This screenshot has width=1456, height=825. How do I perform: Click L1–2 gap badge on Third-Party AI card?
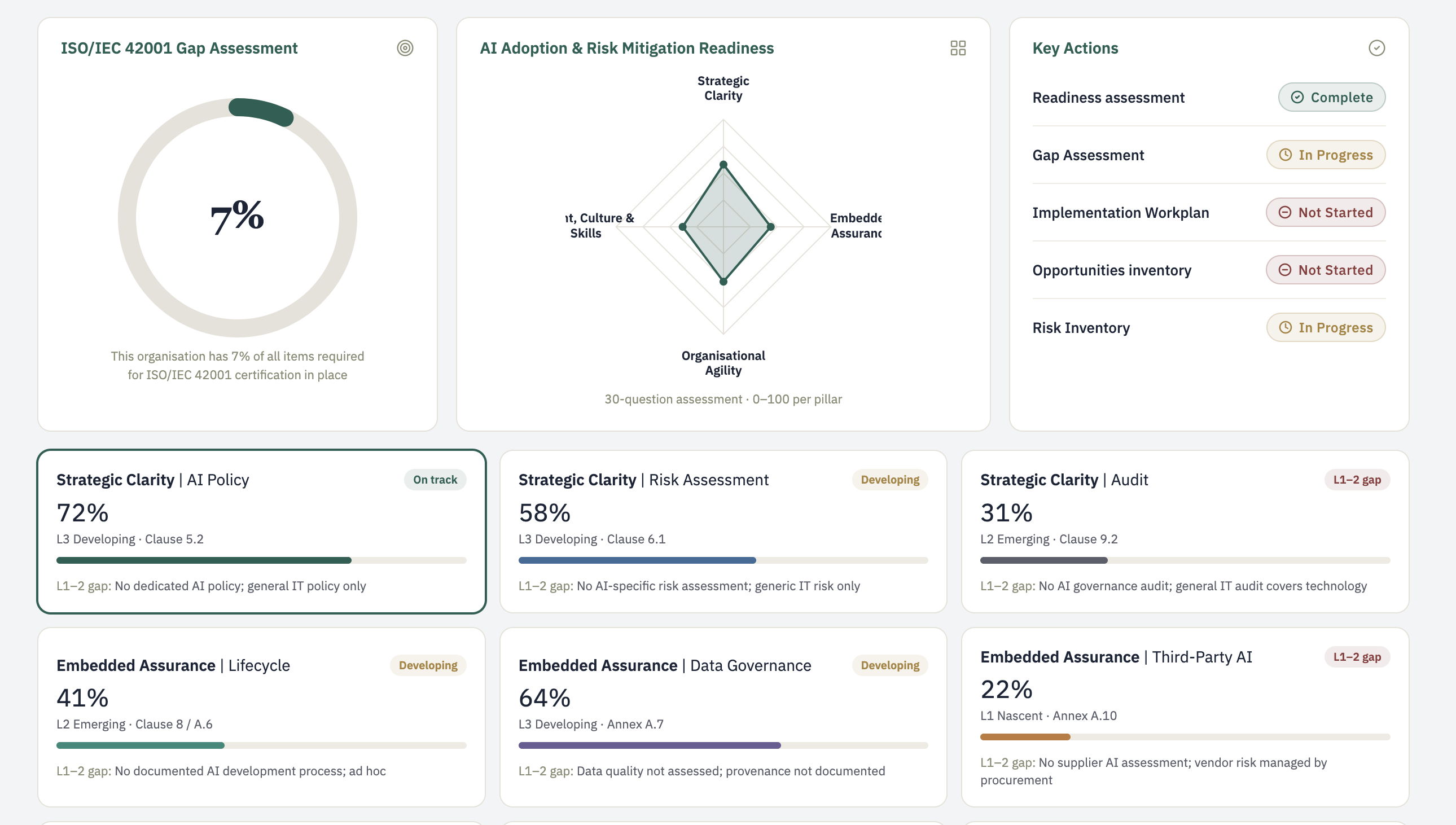(1357, 657)
